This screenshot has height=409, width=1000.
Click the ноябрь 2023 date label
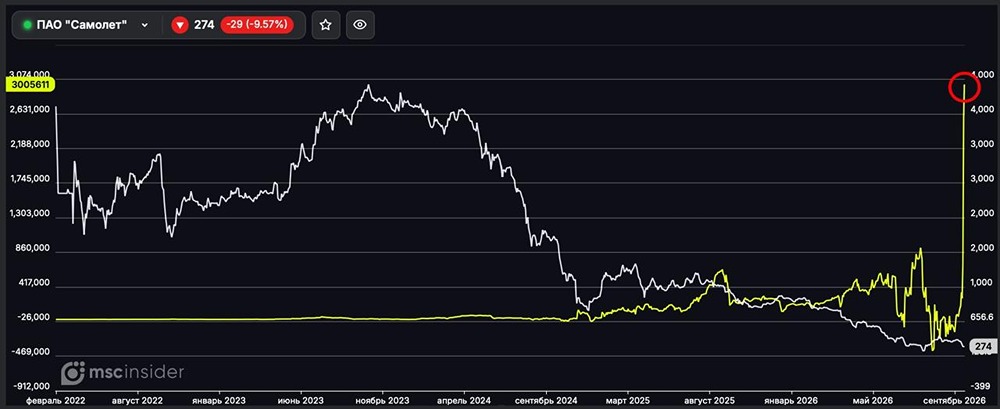pyautogui.click(x=383, y=403)
